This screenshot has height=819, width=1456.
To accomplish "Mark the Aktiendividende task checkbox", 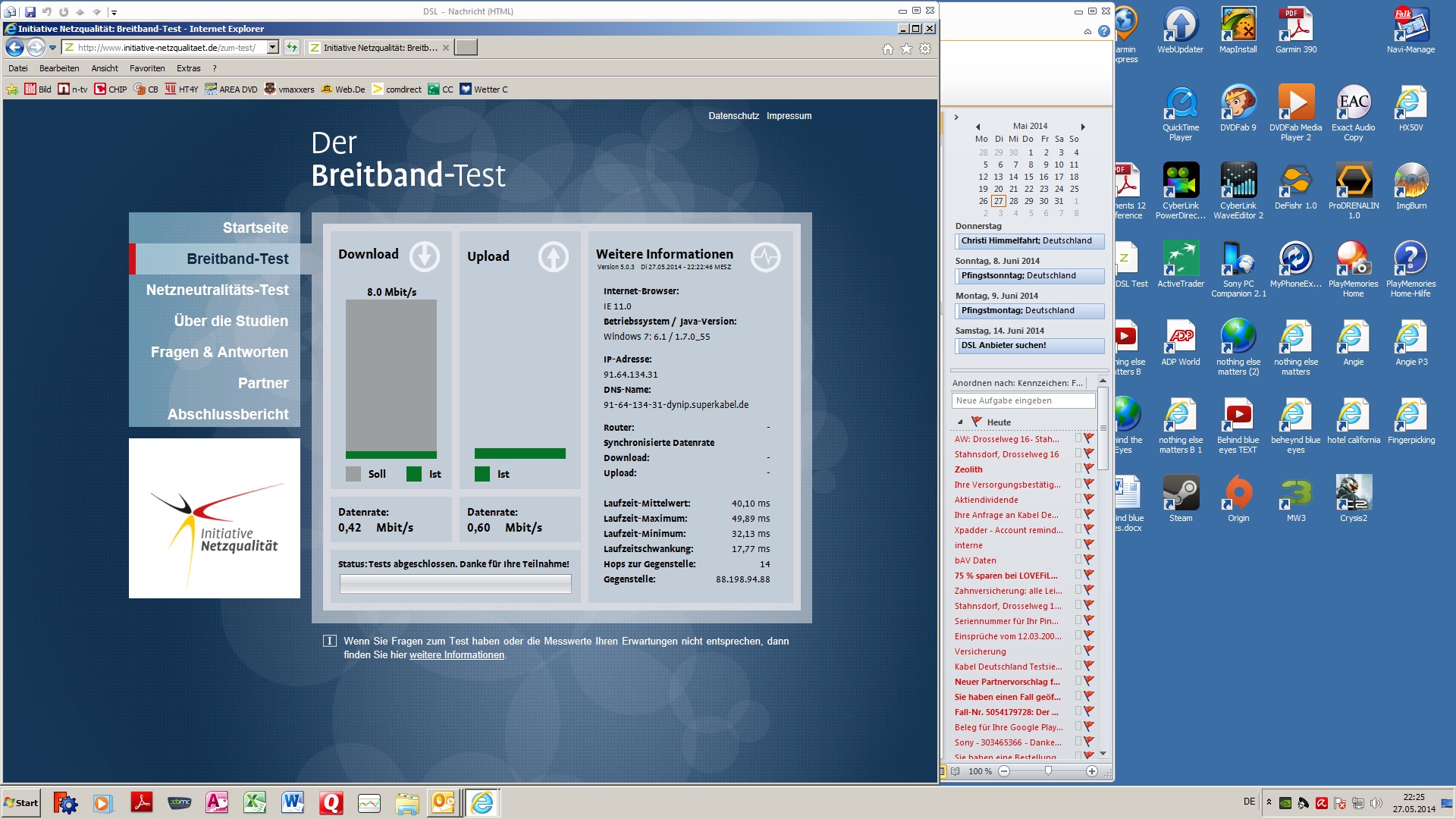I will [x=1078, y=499].
